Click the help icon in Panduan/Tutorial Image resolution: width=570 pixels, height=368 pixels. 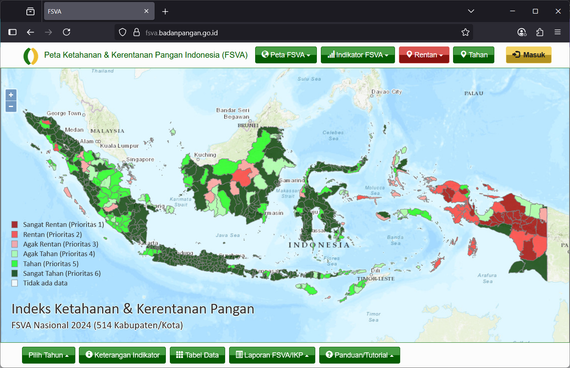pyautogui.click(x=329, y=355)
